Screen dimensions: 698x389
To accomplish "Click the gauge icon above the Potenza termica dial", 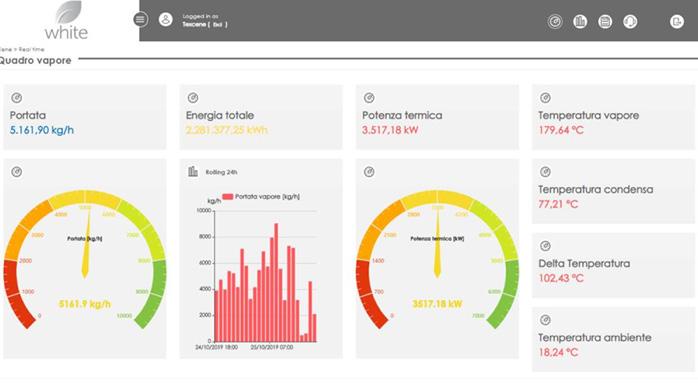I will 369,172.
